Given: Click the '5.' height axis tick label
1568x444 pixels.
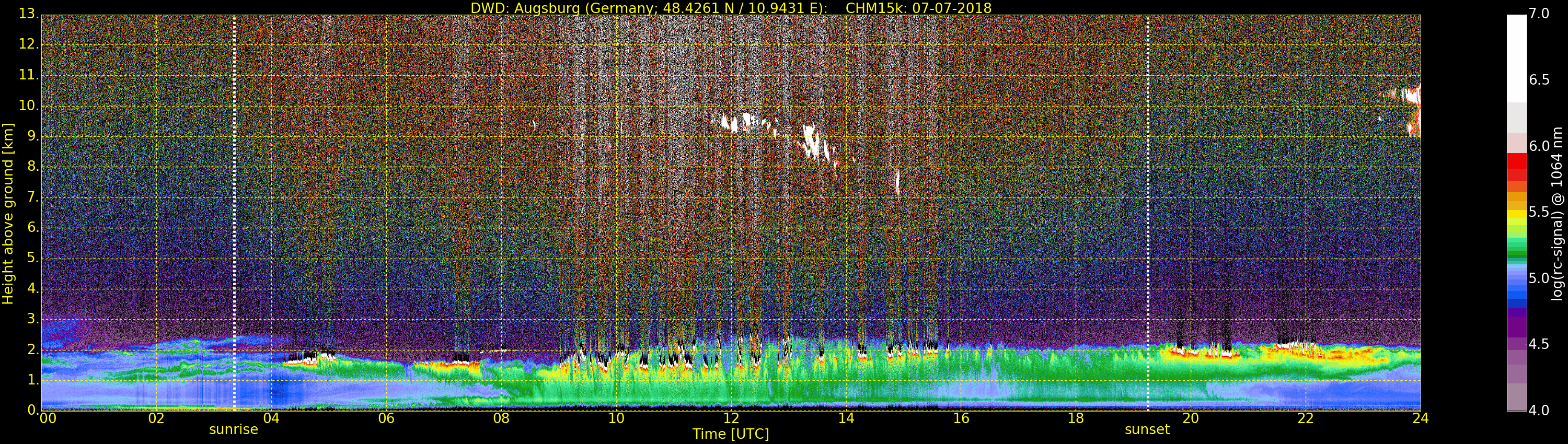Looking at the screenshot, I should 33,258.
